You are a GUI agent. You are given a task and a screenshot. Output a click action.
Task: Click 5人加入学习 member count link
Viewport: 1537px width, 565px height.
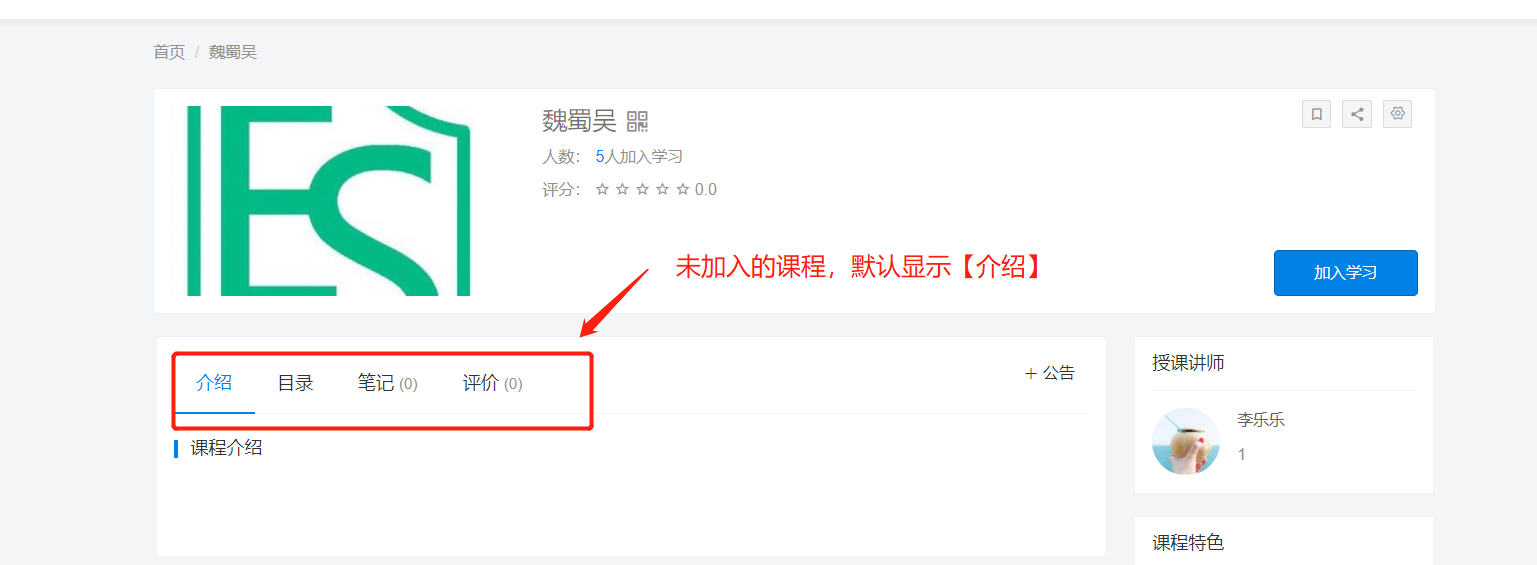(x=639, y=156)
